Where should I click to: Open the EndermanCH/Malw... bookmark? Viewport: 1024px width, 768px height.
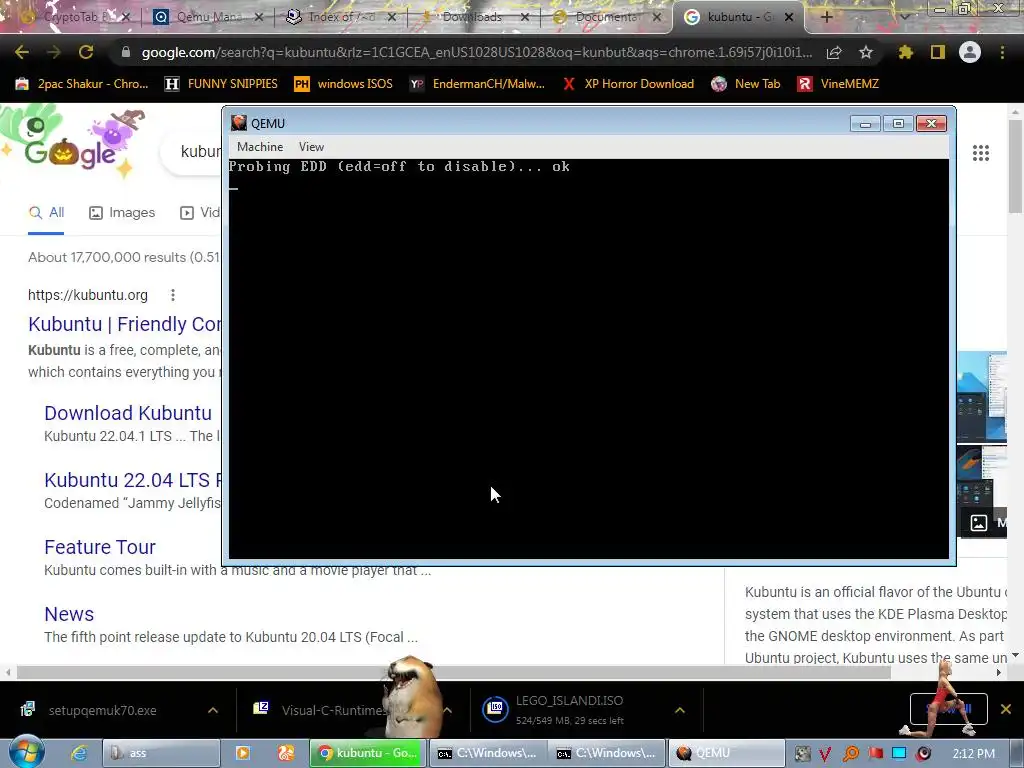[477, 84]
